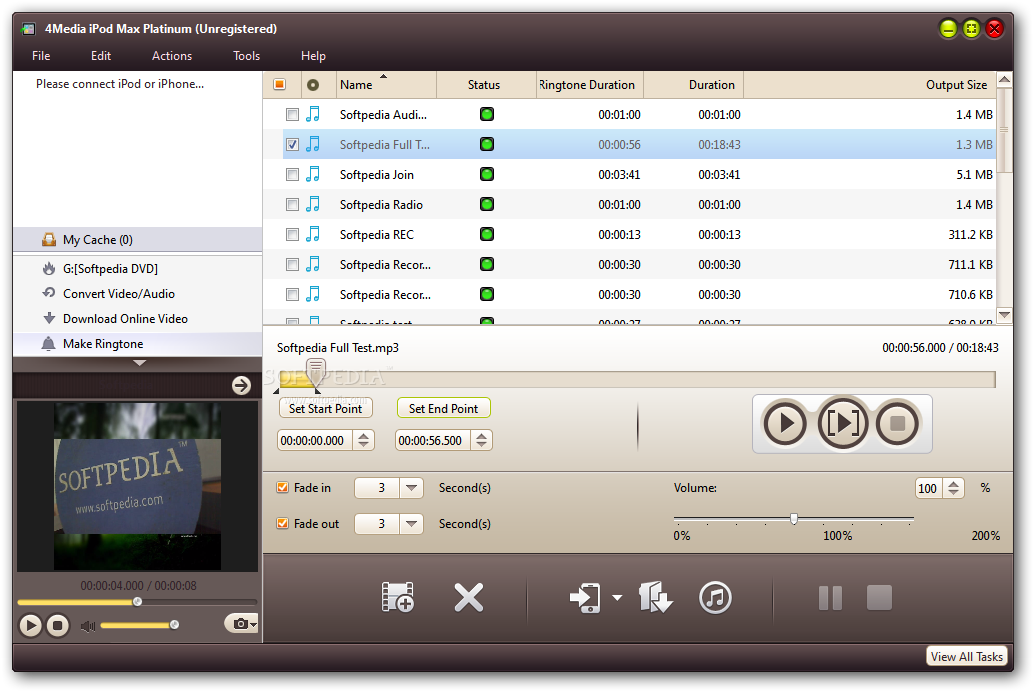Check the first Softpedia Recor... row checkbox
This screenshot has width=1034, height=692.
[x=292, y=265]
